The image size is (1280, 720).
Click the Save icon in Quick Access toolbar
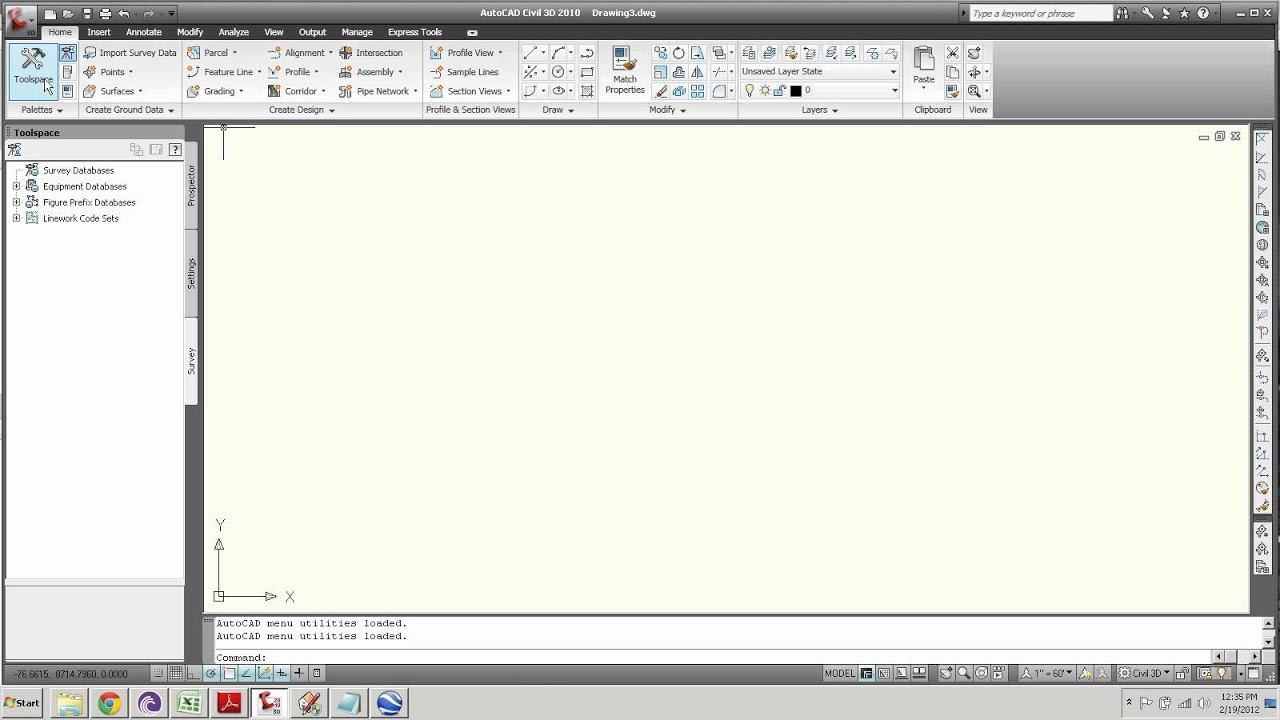coord(87,14)
